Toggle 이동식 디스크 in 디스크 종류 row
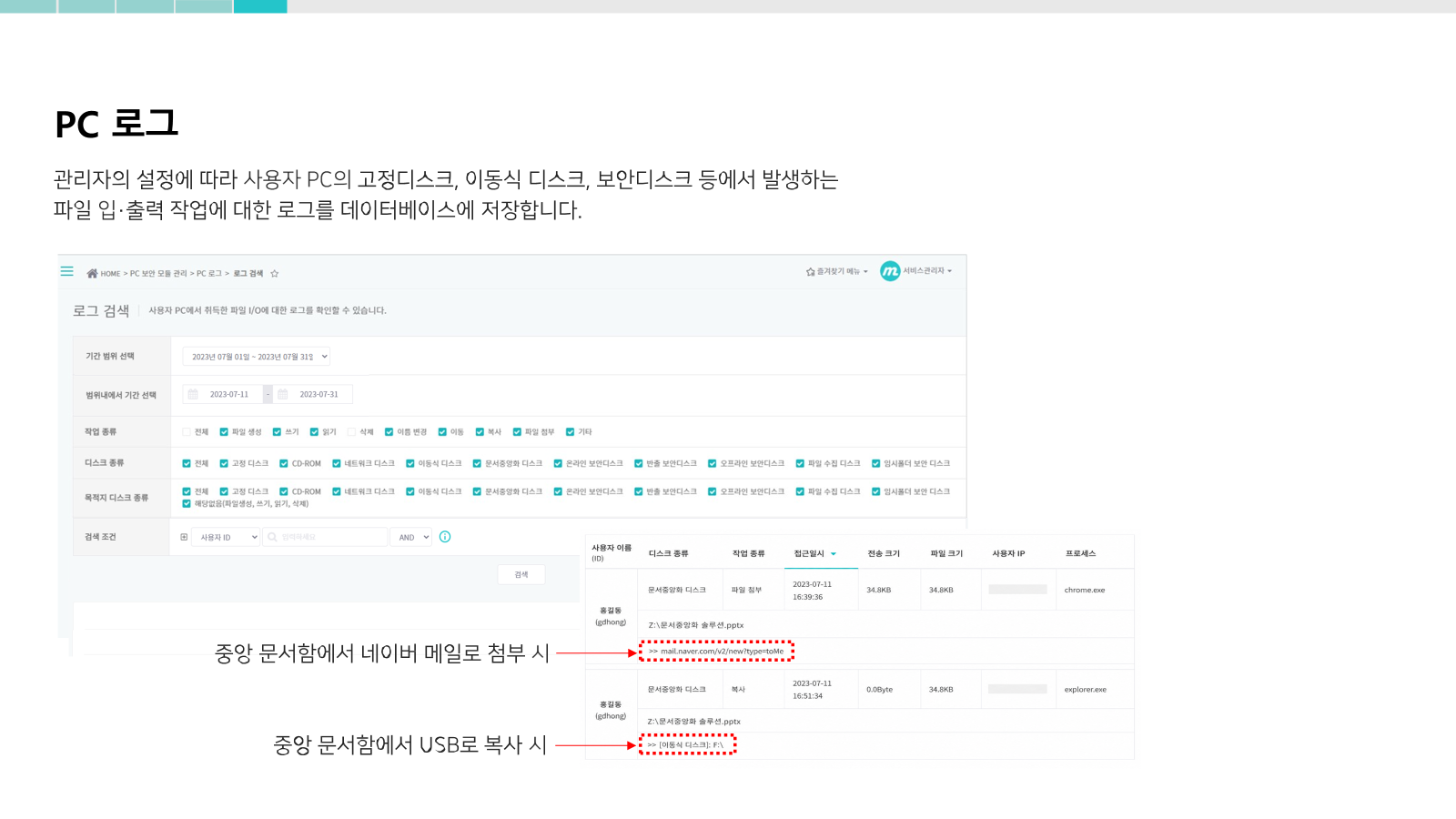 pos(410,463)
